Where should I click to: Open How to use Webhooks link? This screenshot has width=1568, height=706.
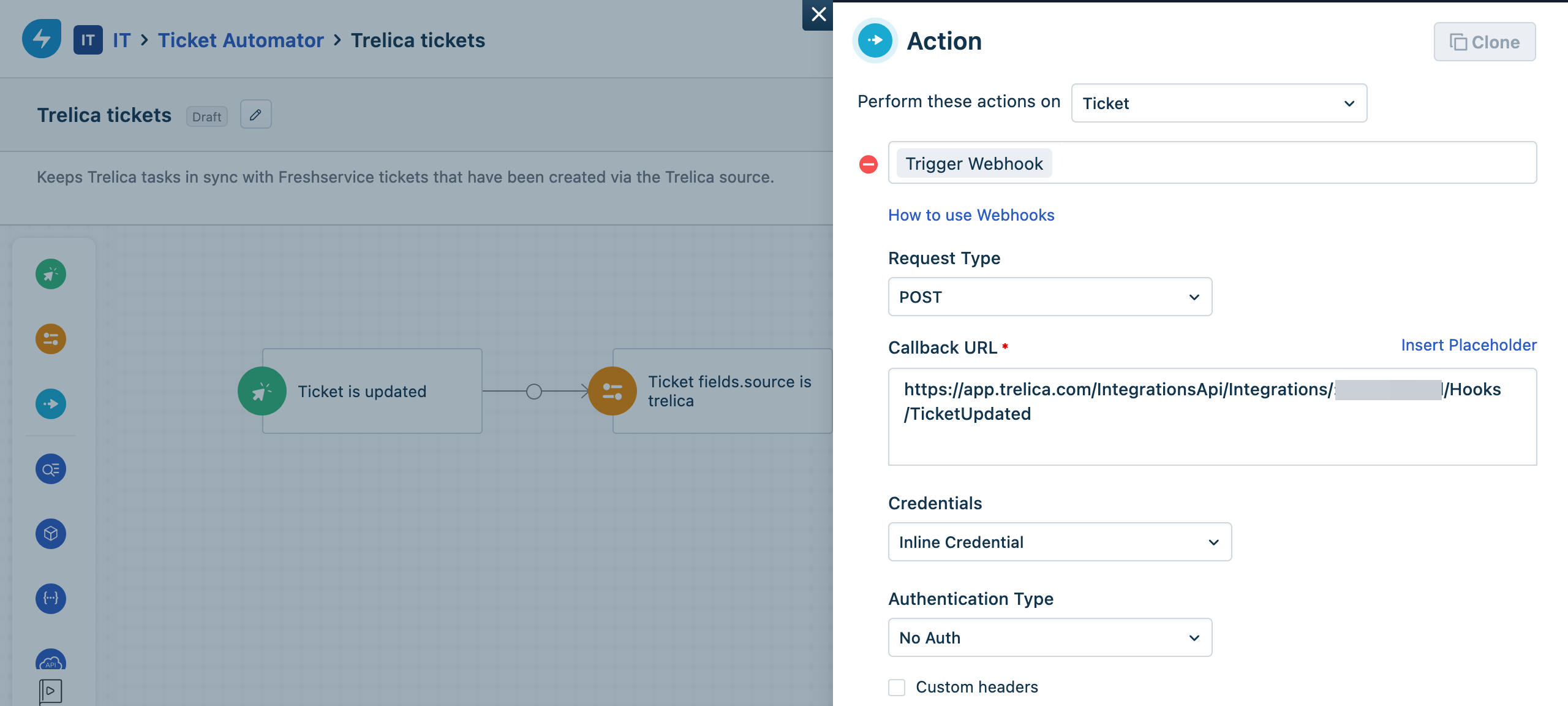point(971,215)
